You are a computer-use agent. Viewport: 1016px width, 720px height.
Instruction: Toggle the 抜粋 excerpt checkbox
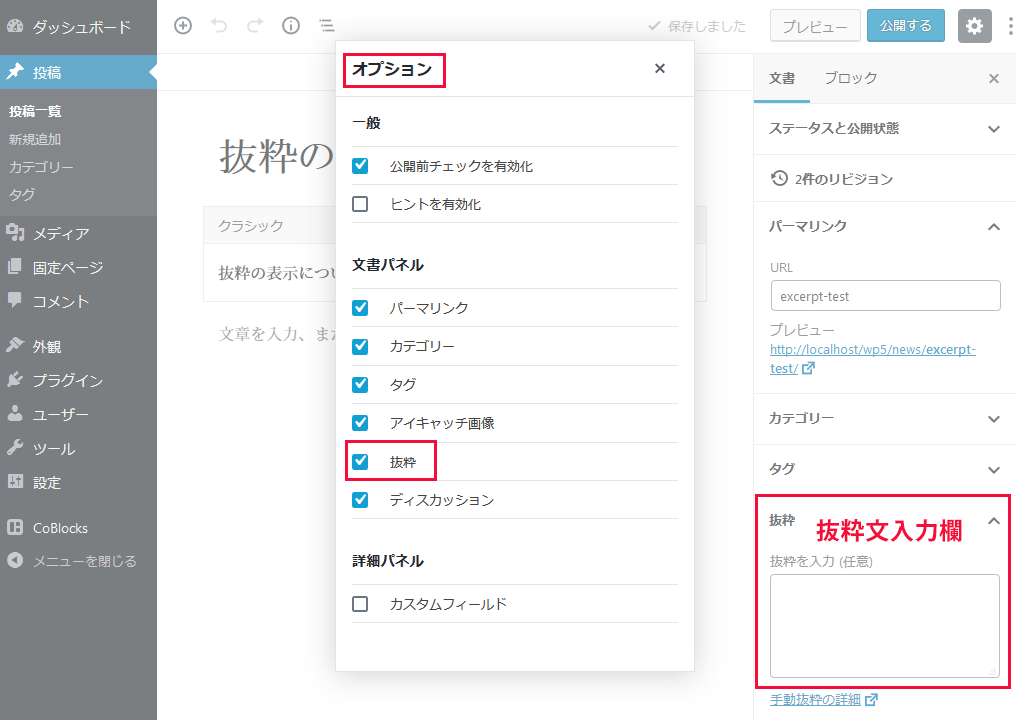pos(360,461)
